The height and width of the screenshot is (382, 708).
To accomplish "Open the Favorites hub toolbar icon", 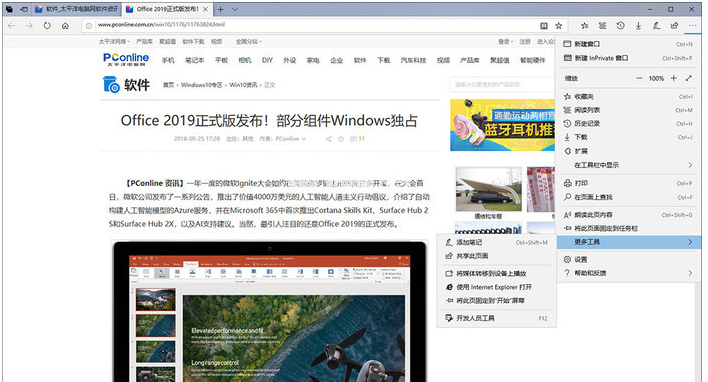I will 585,26.
